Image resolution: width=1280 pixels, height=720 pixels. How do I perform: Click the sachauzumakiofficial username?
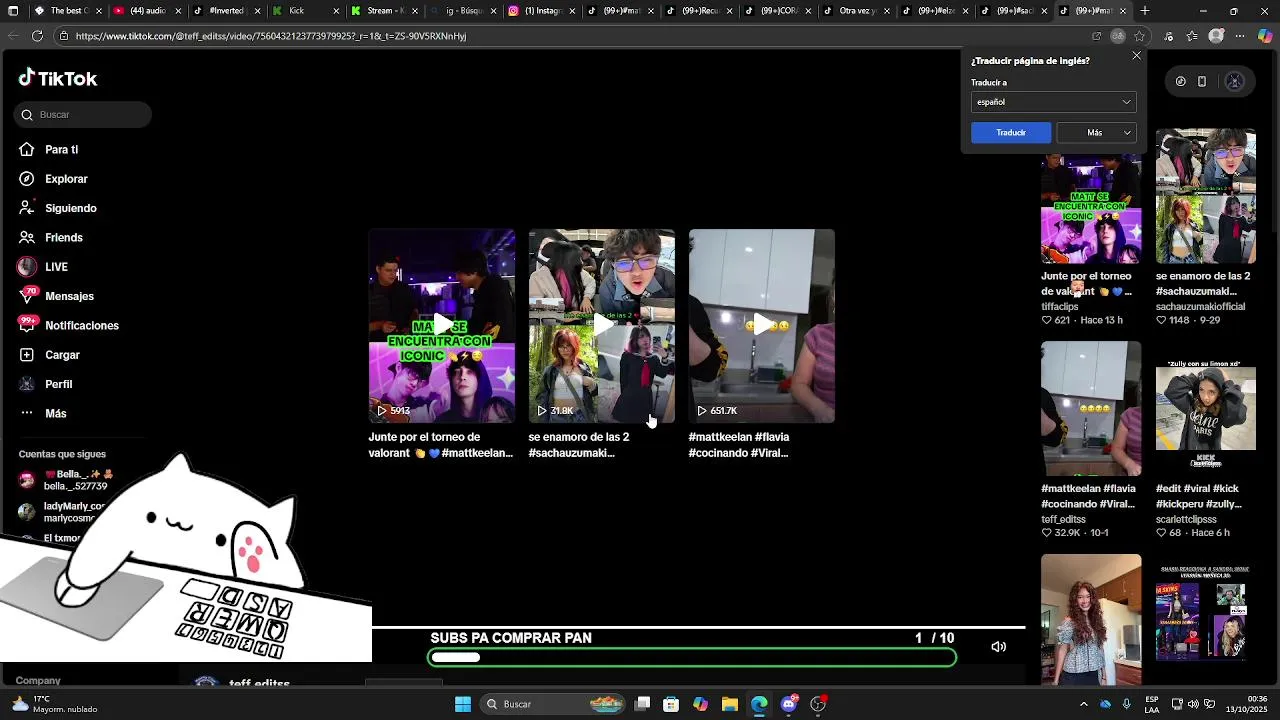[1200, 307]
